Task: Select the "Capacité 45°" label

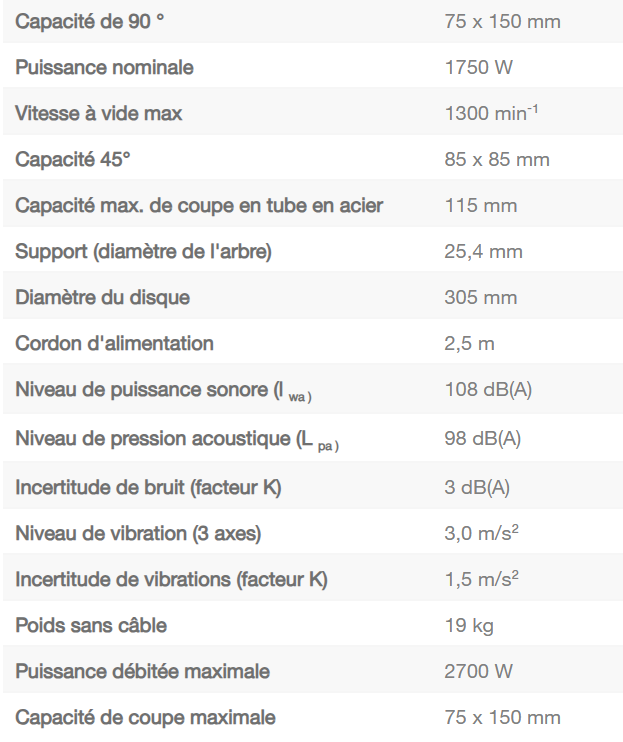Action: pyautogui.click(x=73, y=160)
